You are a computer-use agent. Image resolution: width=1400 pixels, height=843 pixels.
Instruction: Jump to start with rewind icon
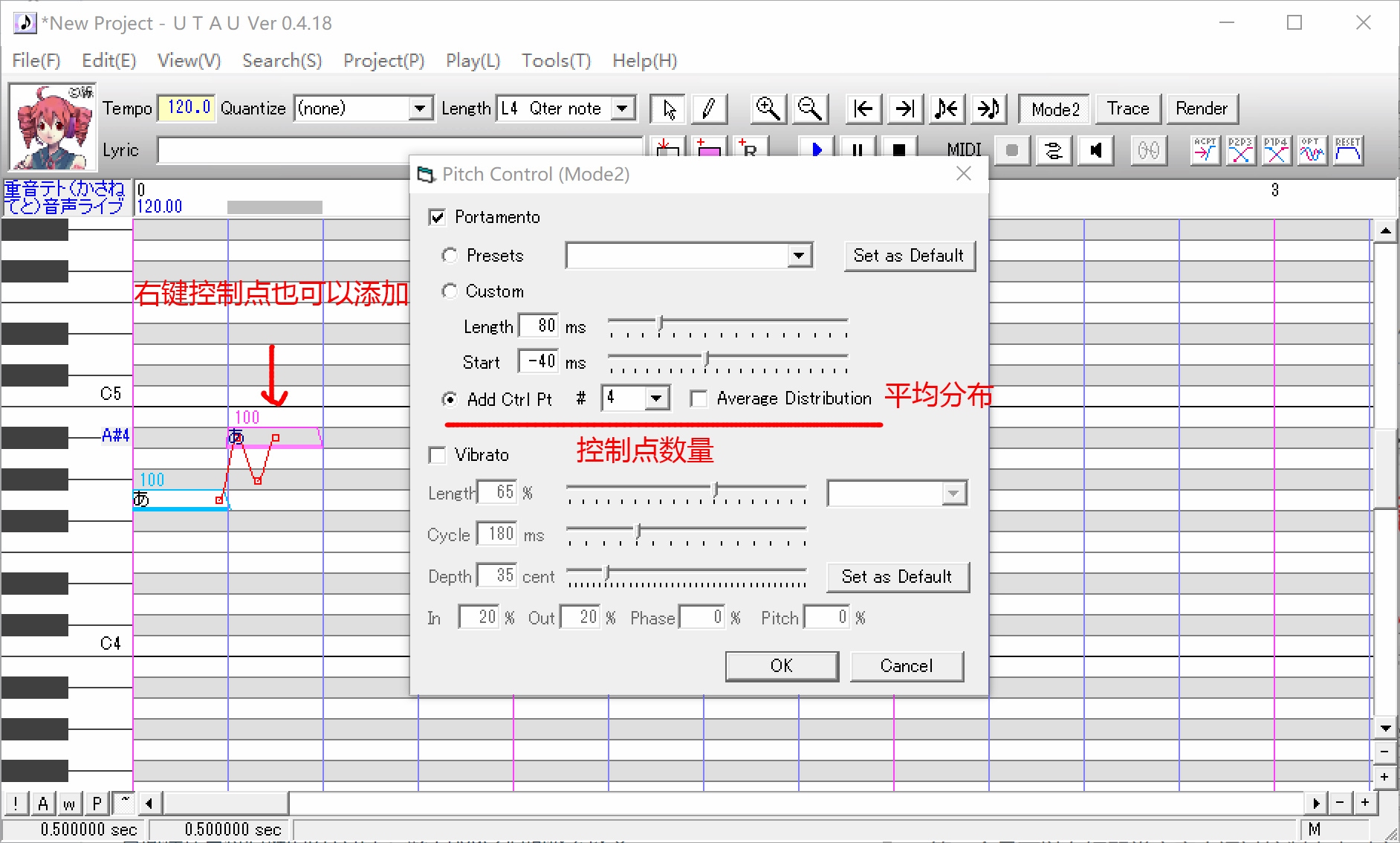click(863, 109)
